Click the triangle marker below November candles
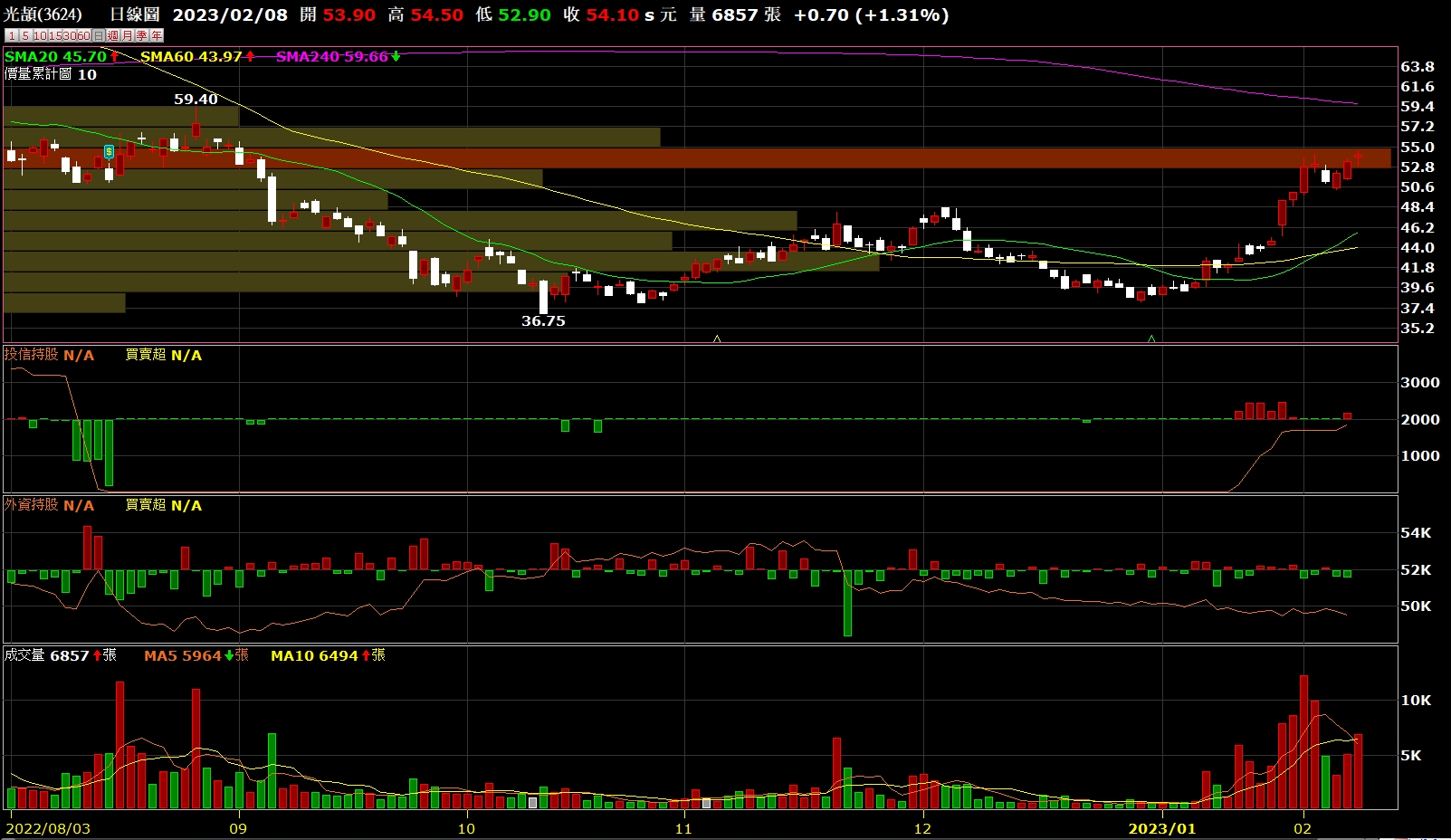The width and height of the screenshot is (1451, 840). [717, 339]
